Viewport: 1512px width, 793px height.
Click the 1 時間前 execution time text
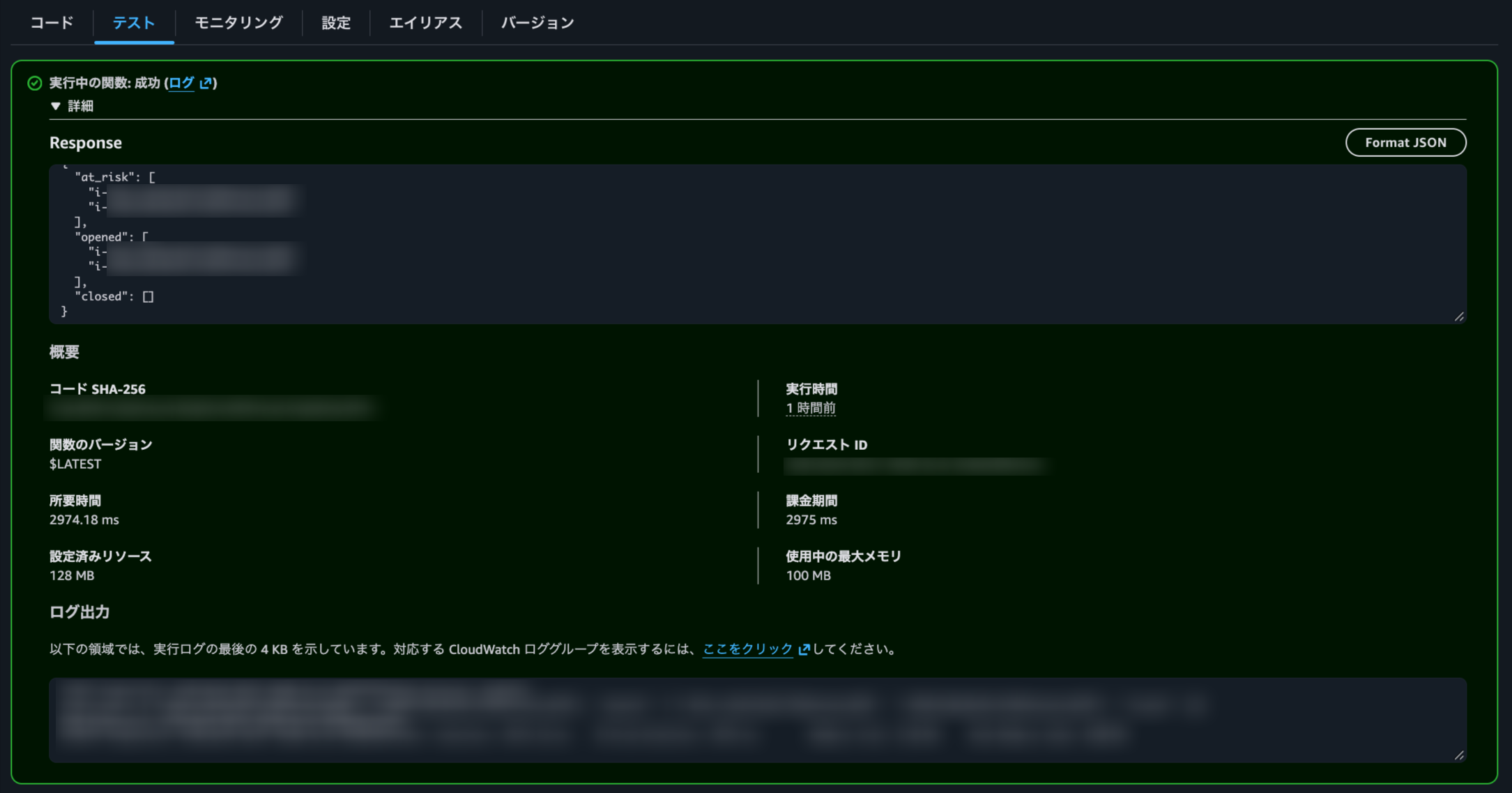point(811,408)
